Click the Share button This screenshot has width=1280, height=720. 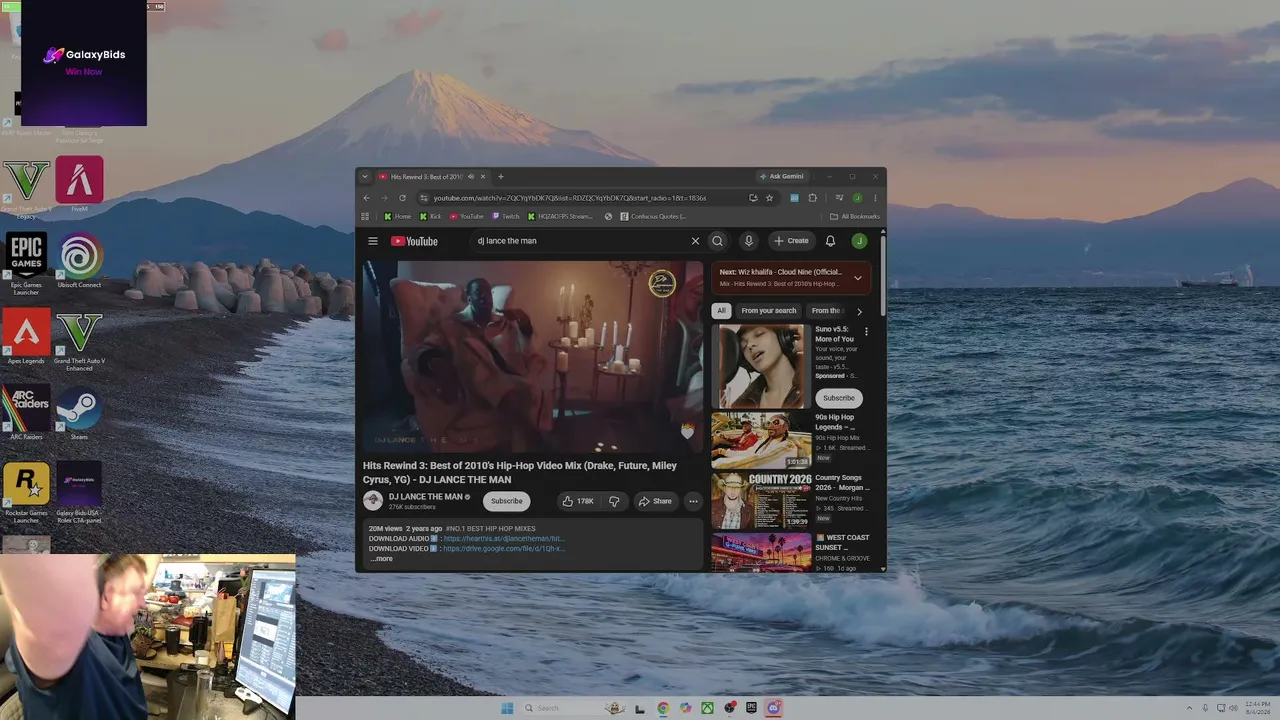655,501
